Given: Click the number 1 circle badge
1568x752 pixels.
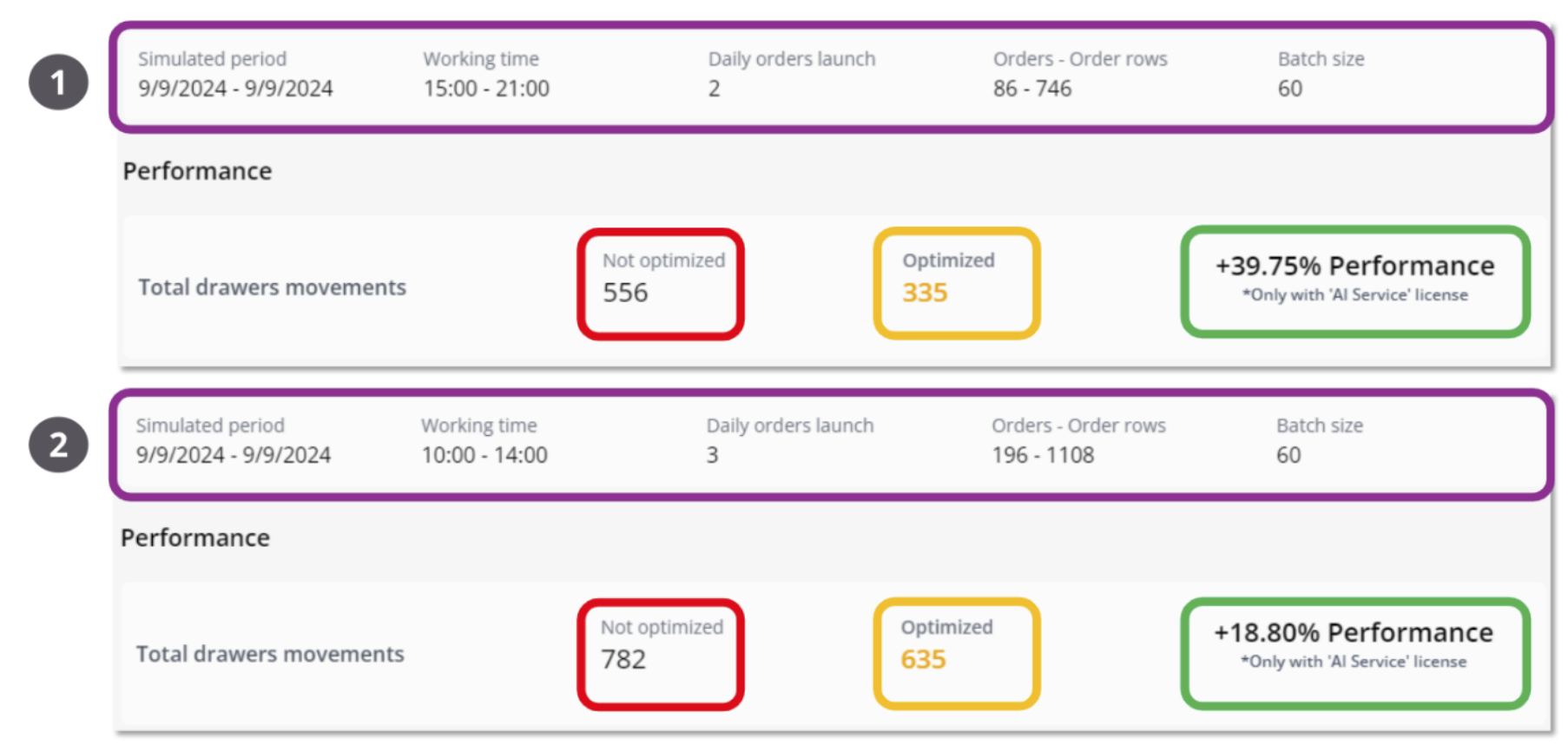Looking at the screenshot, I should tap(58, 82).
